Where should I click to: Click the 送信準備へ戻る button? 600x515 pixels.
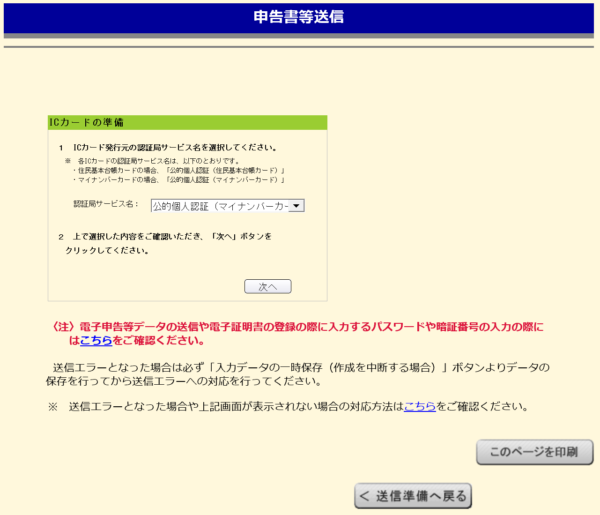[x=413, y=496]
